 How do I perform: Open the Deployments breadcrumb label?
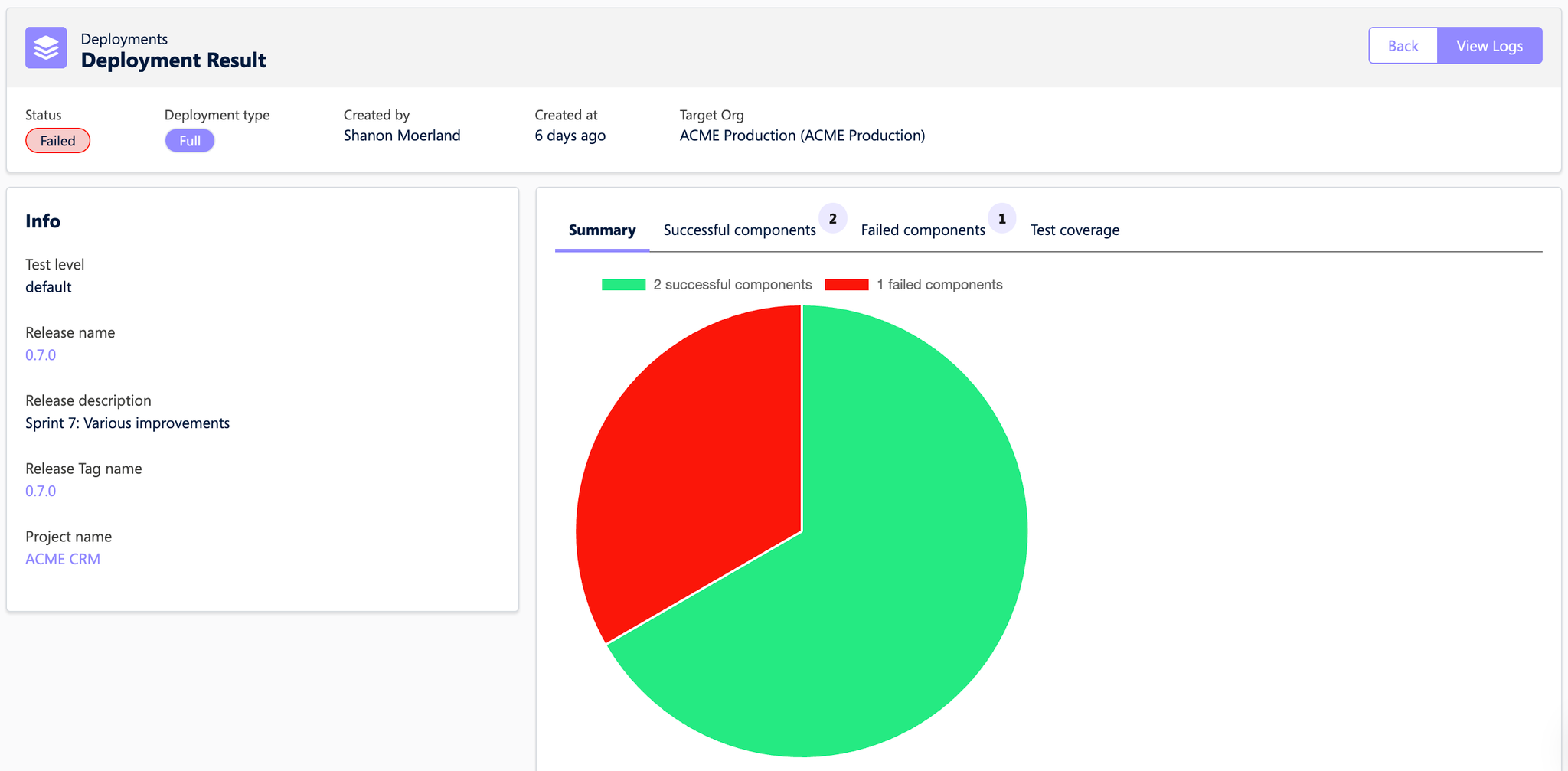[124, 39]
